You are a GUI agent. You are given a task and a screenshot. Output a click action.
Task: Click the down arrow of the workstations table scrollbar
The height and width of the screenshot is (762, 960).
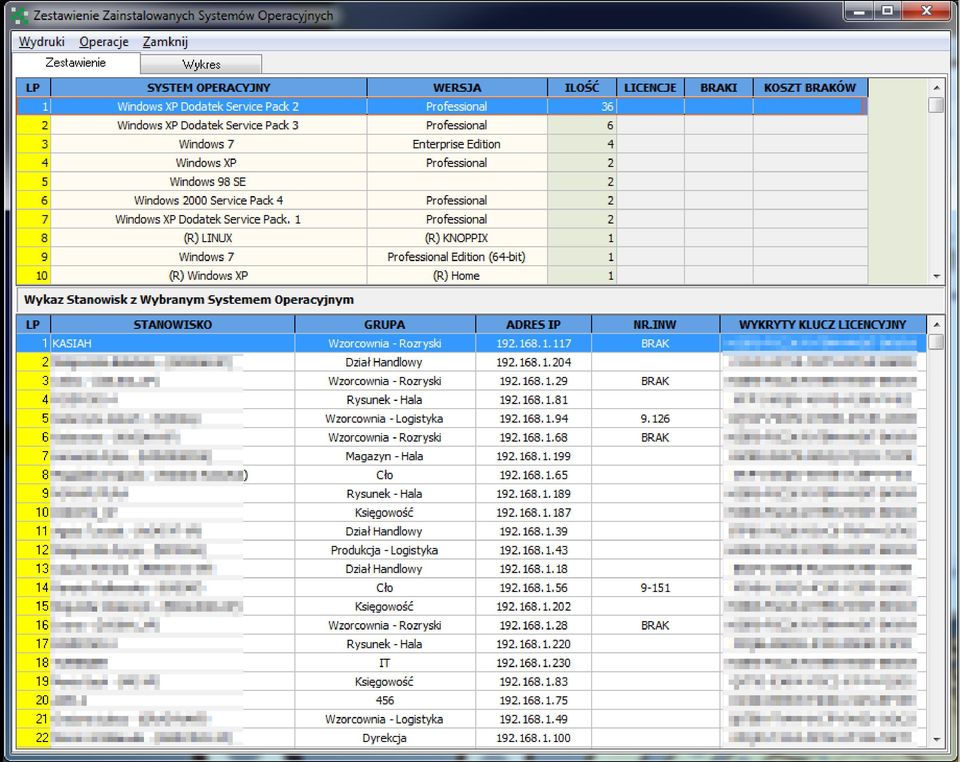(936, 739)
